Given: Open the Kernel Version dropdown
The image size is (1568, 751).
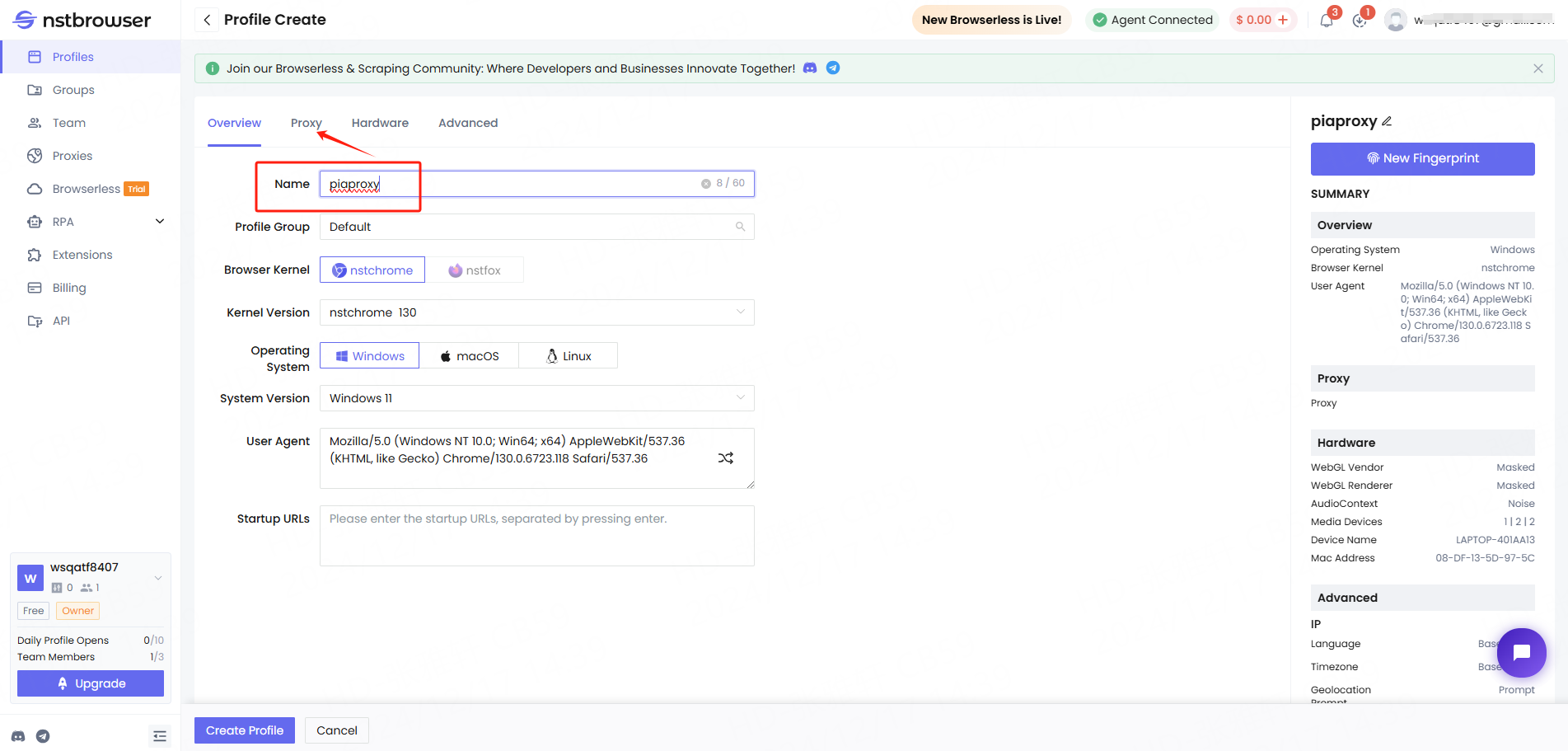Looking at the screenshot, I should pyautogui.click(x=536, y=312).
